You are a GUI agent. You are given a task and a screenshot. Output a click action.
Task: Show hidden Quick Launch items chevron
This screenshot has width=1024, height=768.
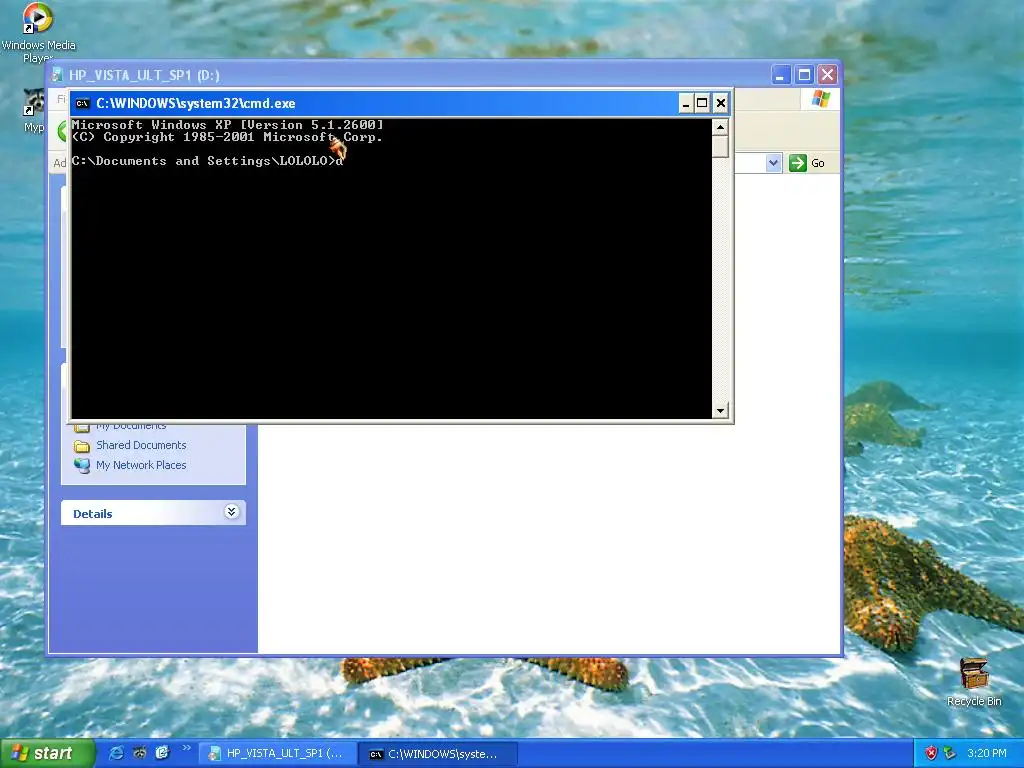click(186, 748)
